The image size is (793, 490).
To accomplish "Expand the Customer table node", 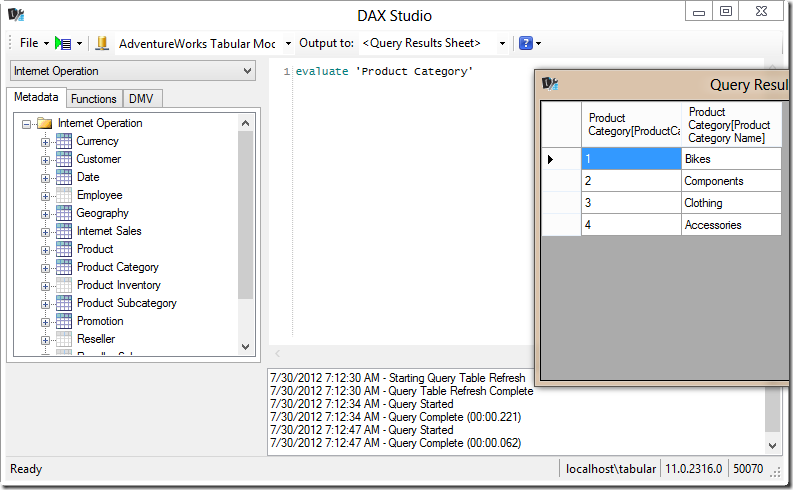I will 45,160.
